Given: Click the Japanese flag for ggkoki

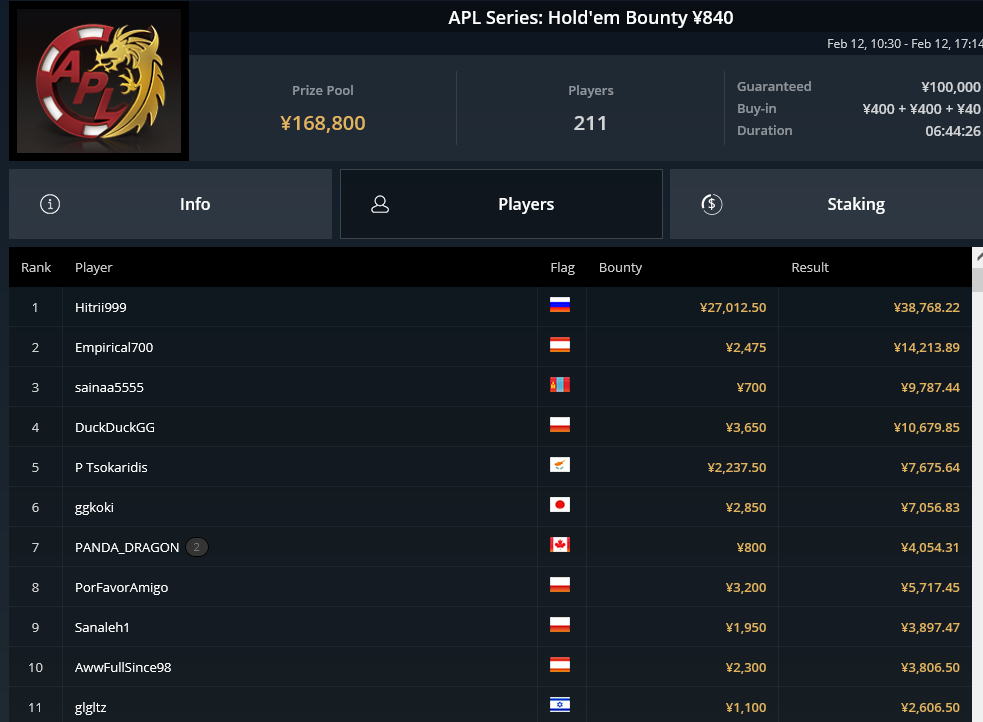Looking at the screenshot, I should tap(560, 505).
